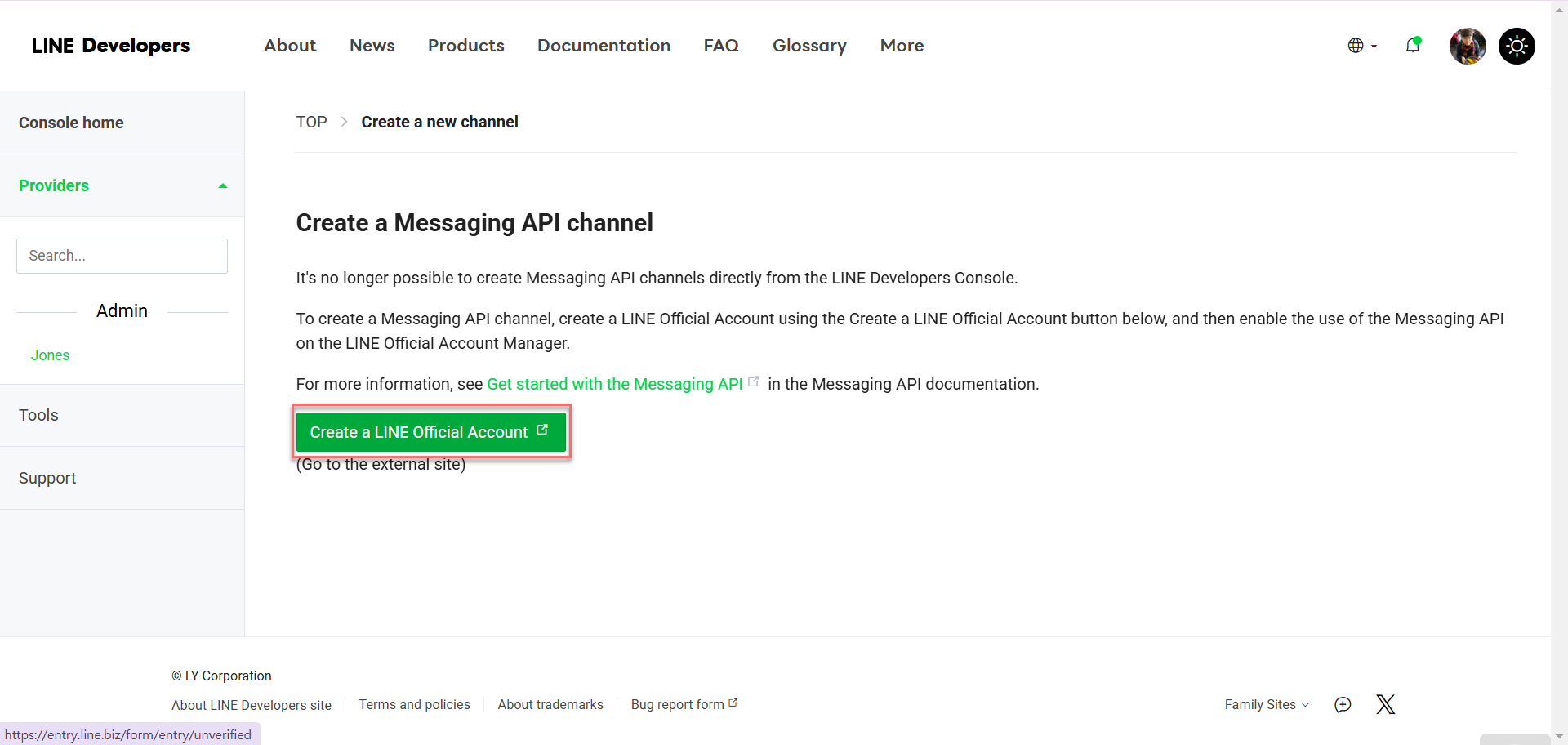The width and height of the screenshot is (1568, 745).
Task: Open Terms and policies link
Action: coord(415,704)
